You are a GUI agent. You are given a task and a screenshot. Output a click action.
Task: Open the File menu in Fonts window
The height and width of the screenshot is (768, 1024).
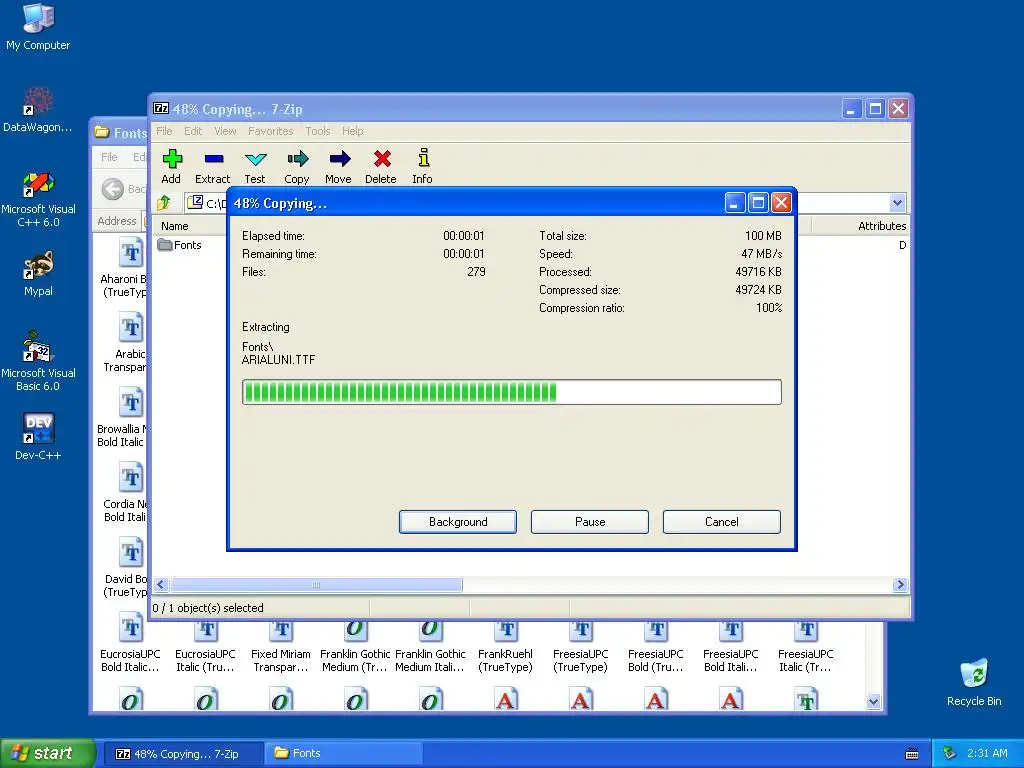point(109,157)
